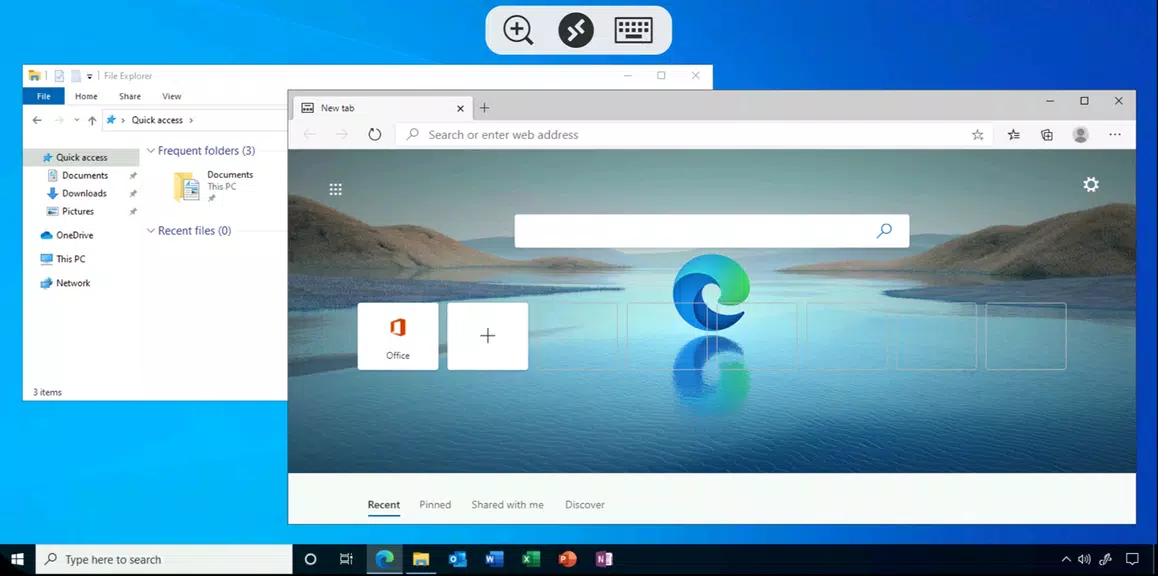Collapse the Recent files section
Screen dimensions: 1158x576
click(x=150, y=230)
